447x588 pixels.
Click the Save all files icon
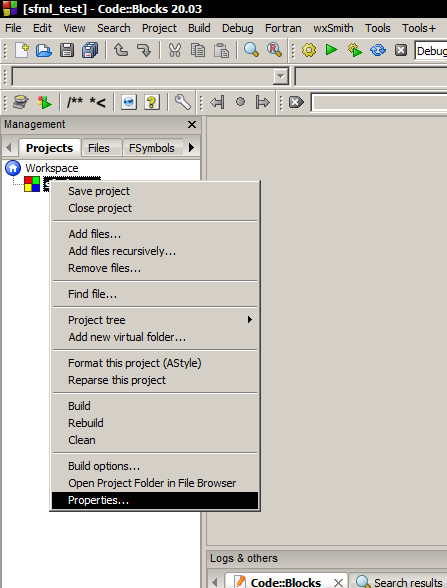[90, 50]
